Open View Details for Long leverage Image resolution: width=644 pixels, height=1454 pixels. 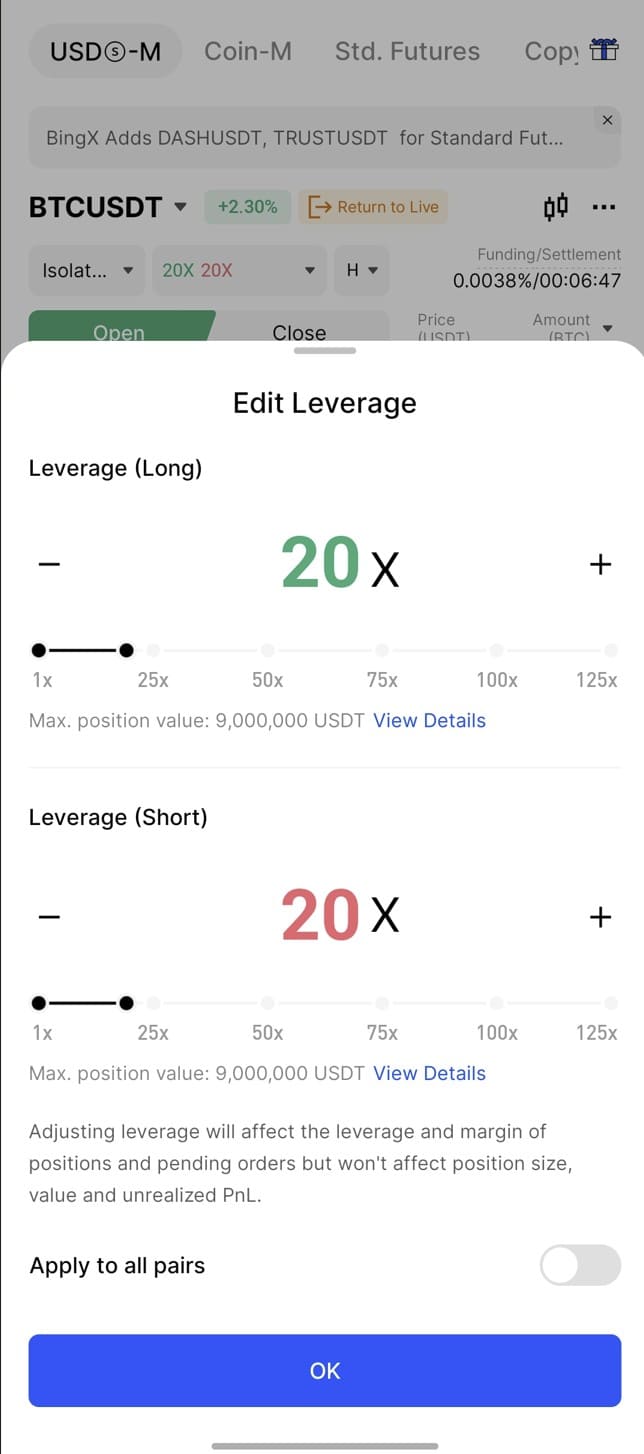coord(429,721)
